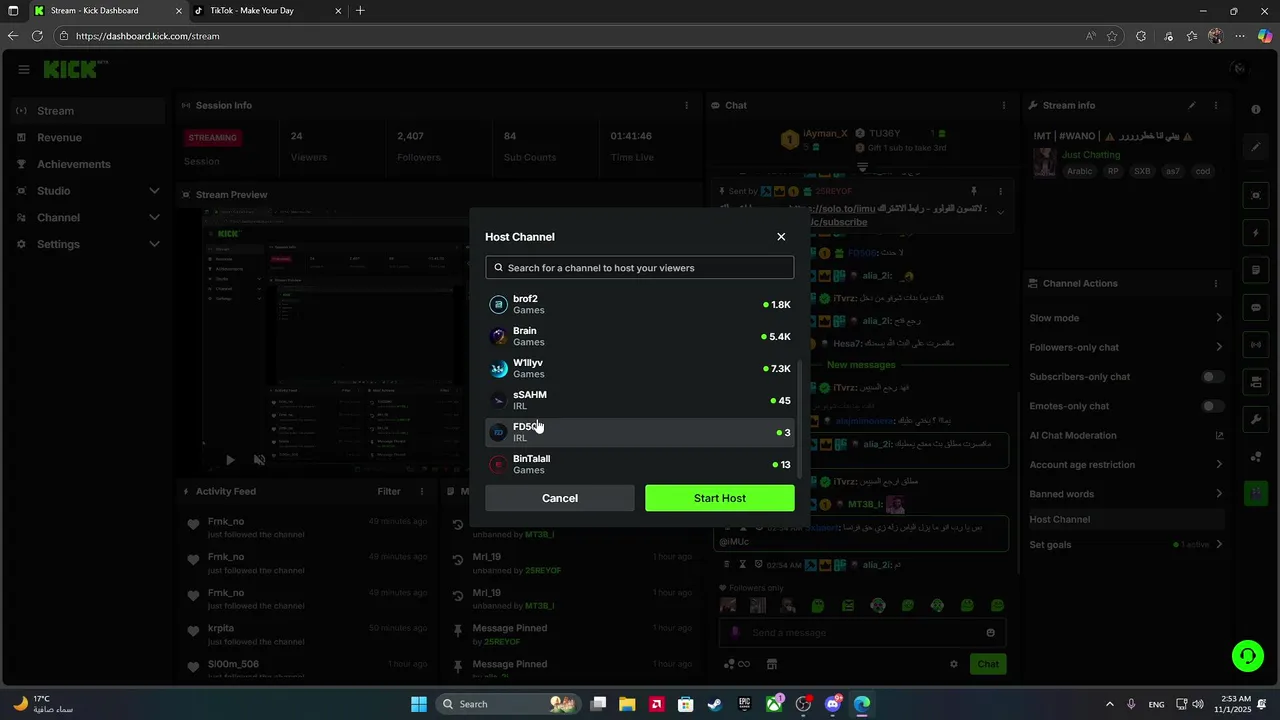Click the green Start Host button
The image size is (1280, 720).
720,498
